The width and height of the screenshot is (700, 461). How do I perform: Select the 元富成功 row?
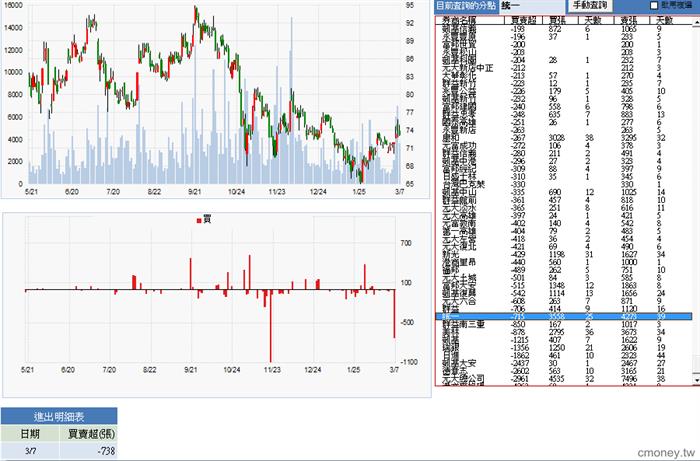click(x=563, y=145)
